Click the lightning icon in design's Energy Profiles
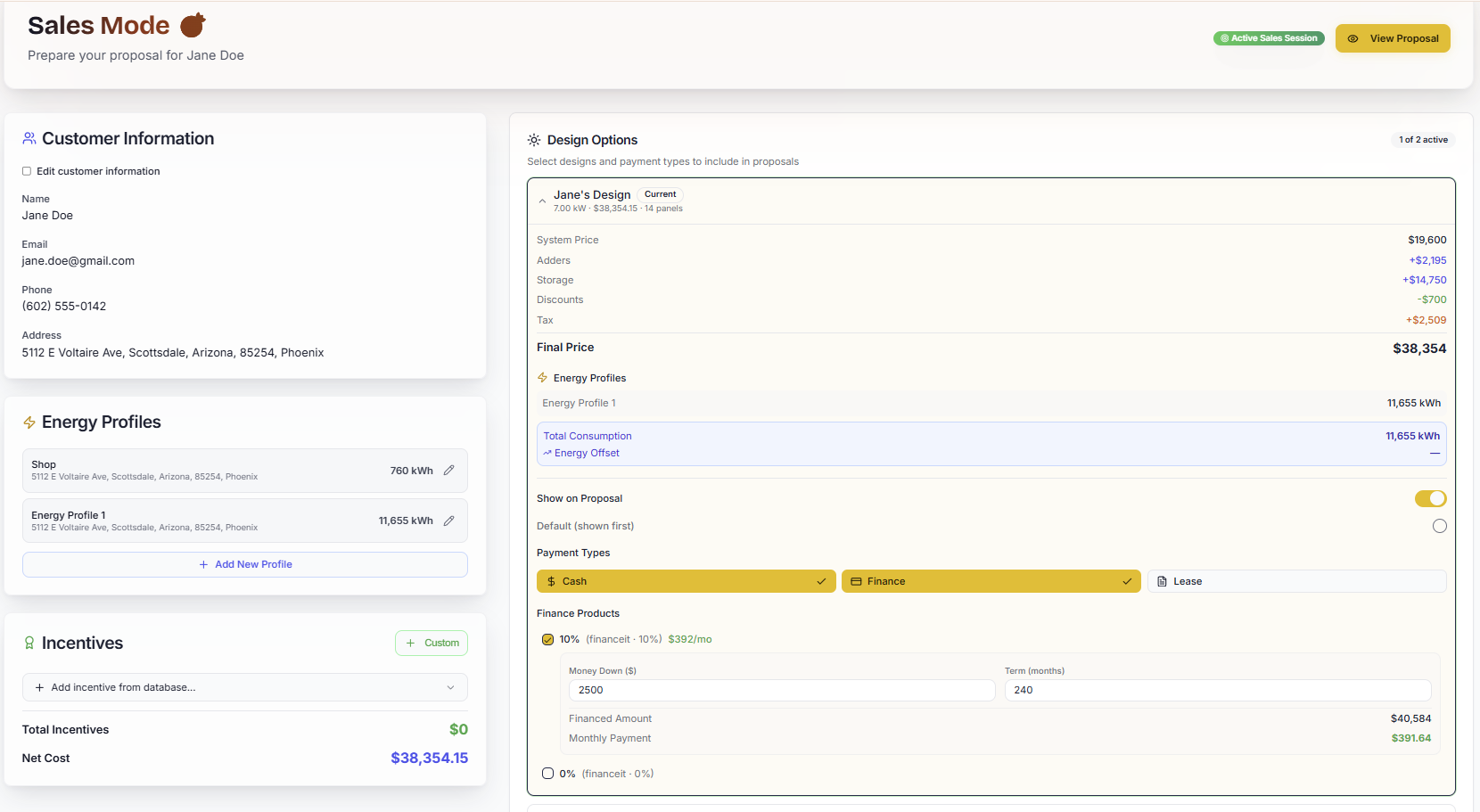1480x812 pixels. tap(542, 378)
